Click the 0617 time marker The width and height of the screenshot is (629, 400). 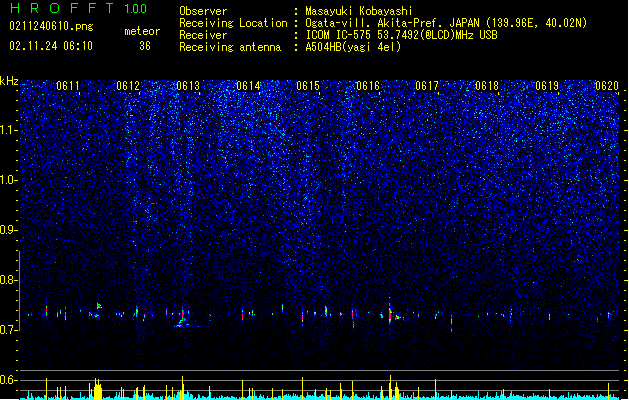pyautogui.click(x=427, y=86)
